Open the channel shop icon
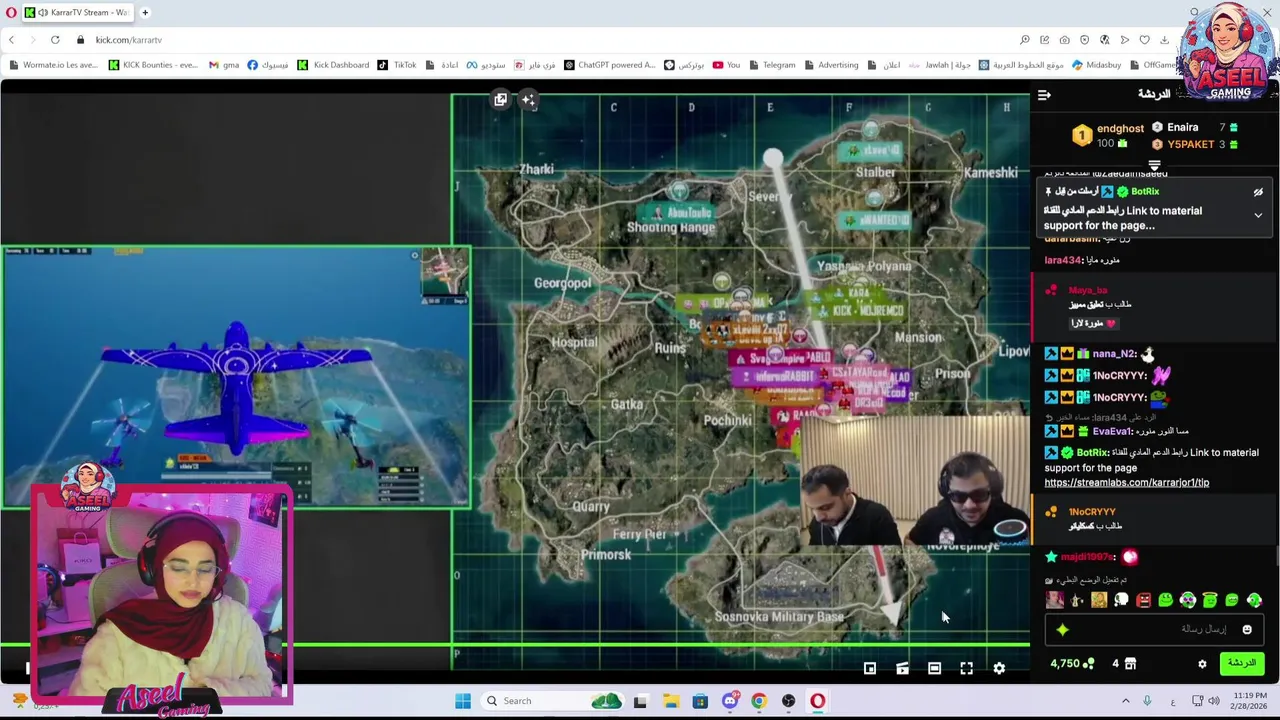The width and height of the screenshot is (1280, 720). point(1130,663)
